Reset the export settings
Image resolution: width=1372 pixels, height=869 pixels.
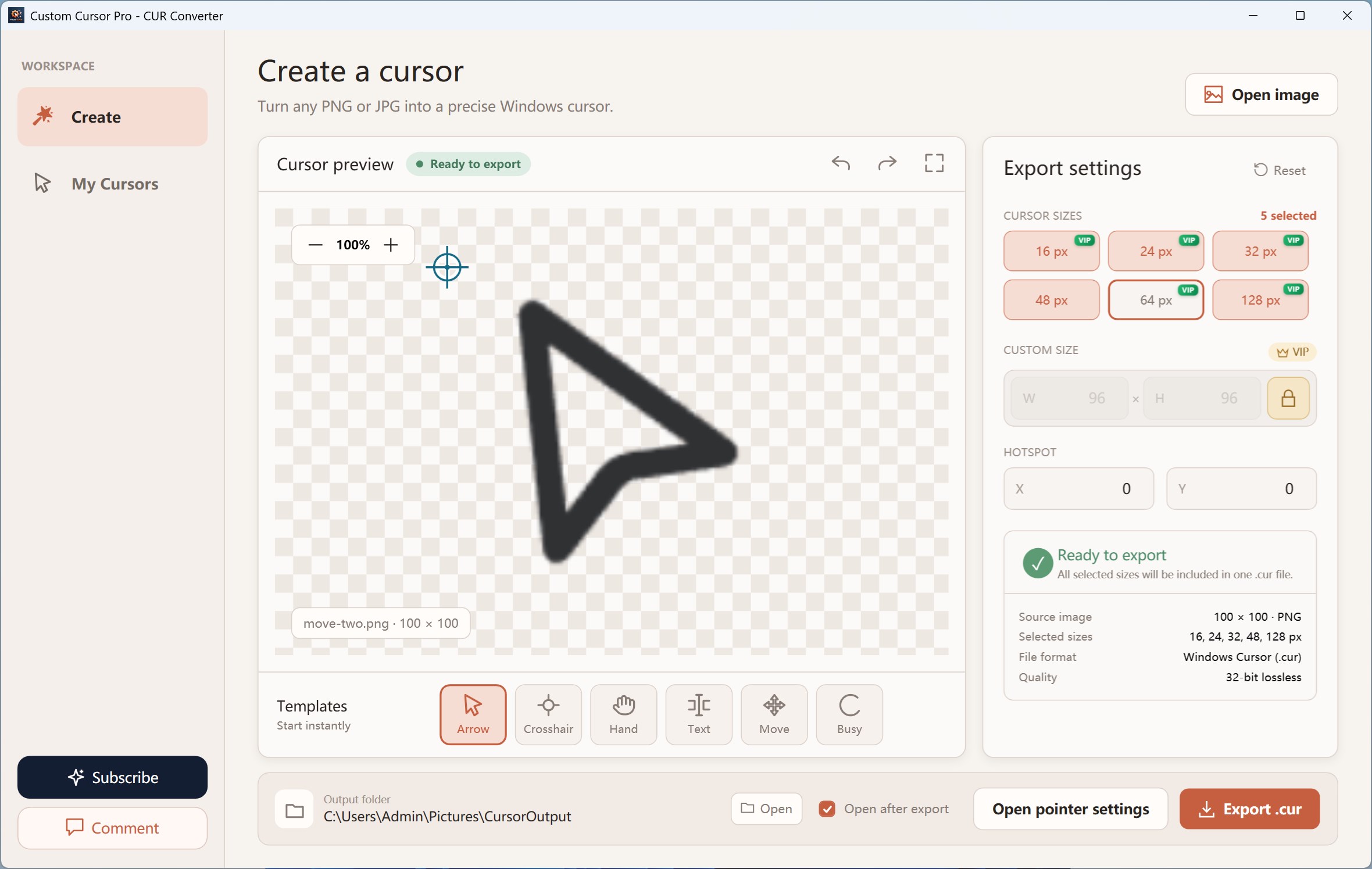point(1280,170)
